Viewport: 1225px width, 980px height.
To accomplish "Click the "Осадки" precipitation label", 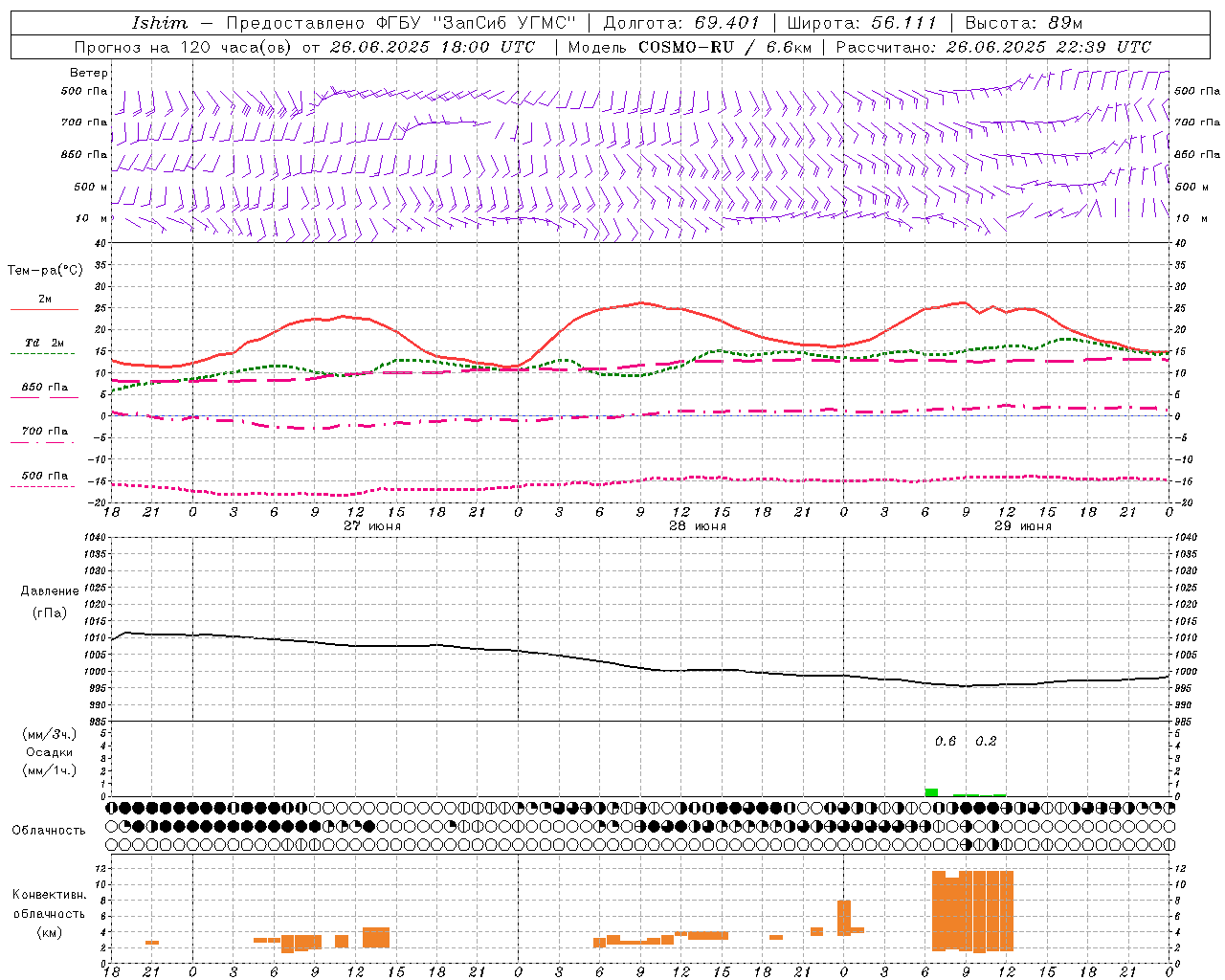I will tap(50, 752).
